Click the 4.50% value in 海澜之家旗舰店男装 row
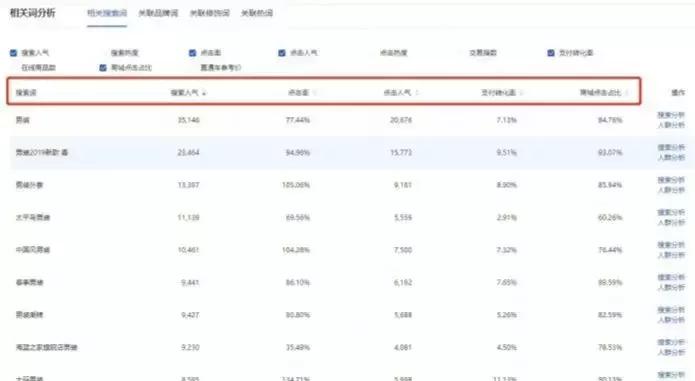Image resolution: width=695 pixels, height=381 pixels. tap(507, 347)
